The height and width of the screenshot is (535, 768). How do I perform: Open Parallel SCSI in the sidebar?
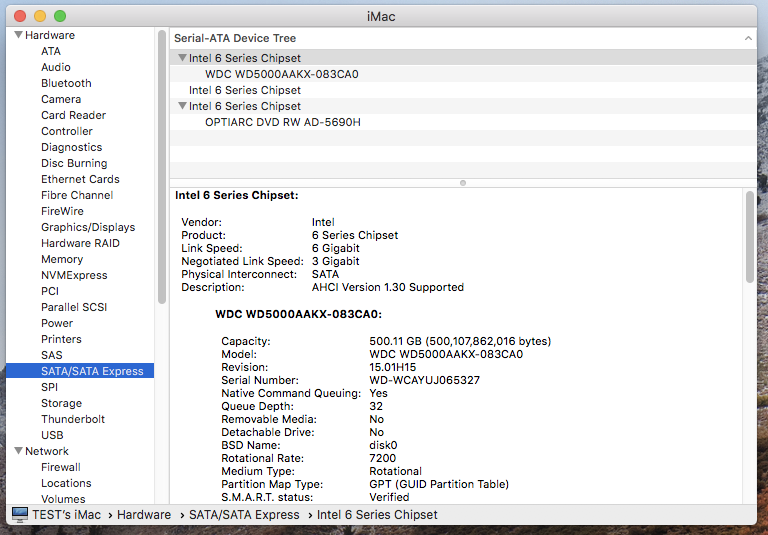[74, 307]
